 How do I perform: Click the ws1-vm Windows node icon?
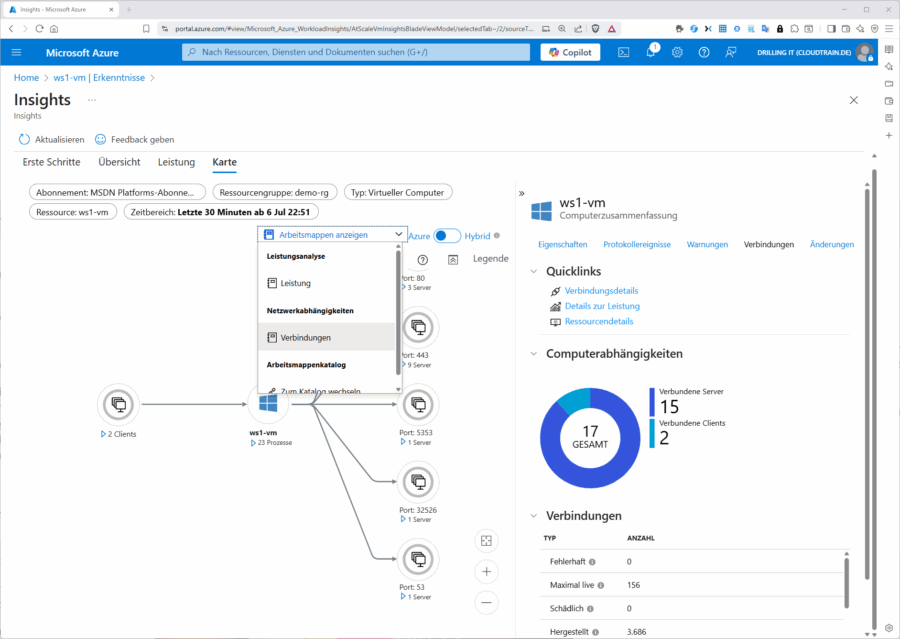pyautogui.click(x=268, y=404)
